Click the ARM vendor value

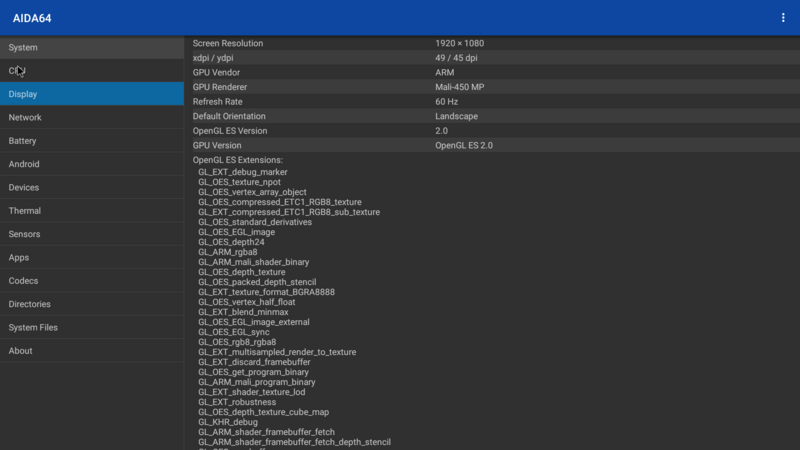(x=444, y=72)
